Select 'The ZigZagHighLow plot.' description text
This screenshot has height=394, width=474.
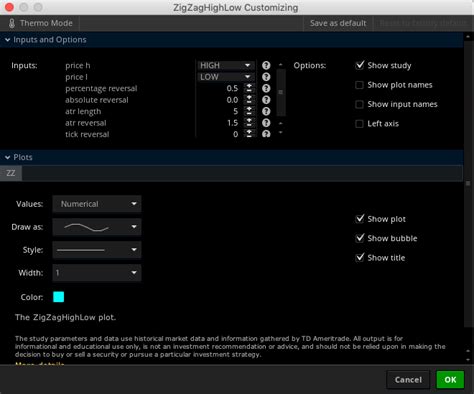pyautogui.click(x=65, y=317)
